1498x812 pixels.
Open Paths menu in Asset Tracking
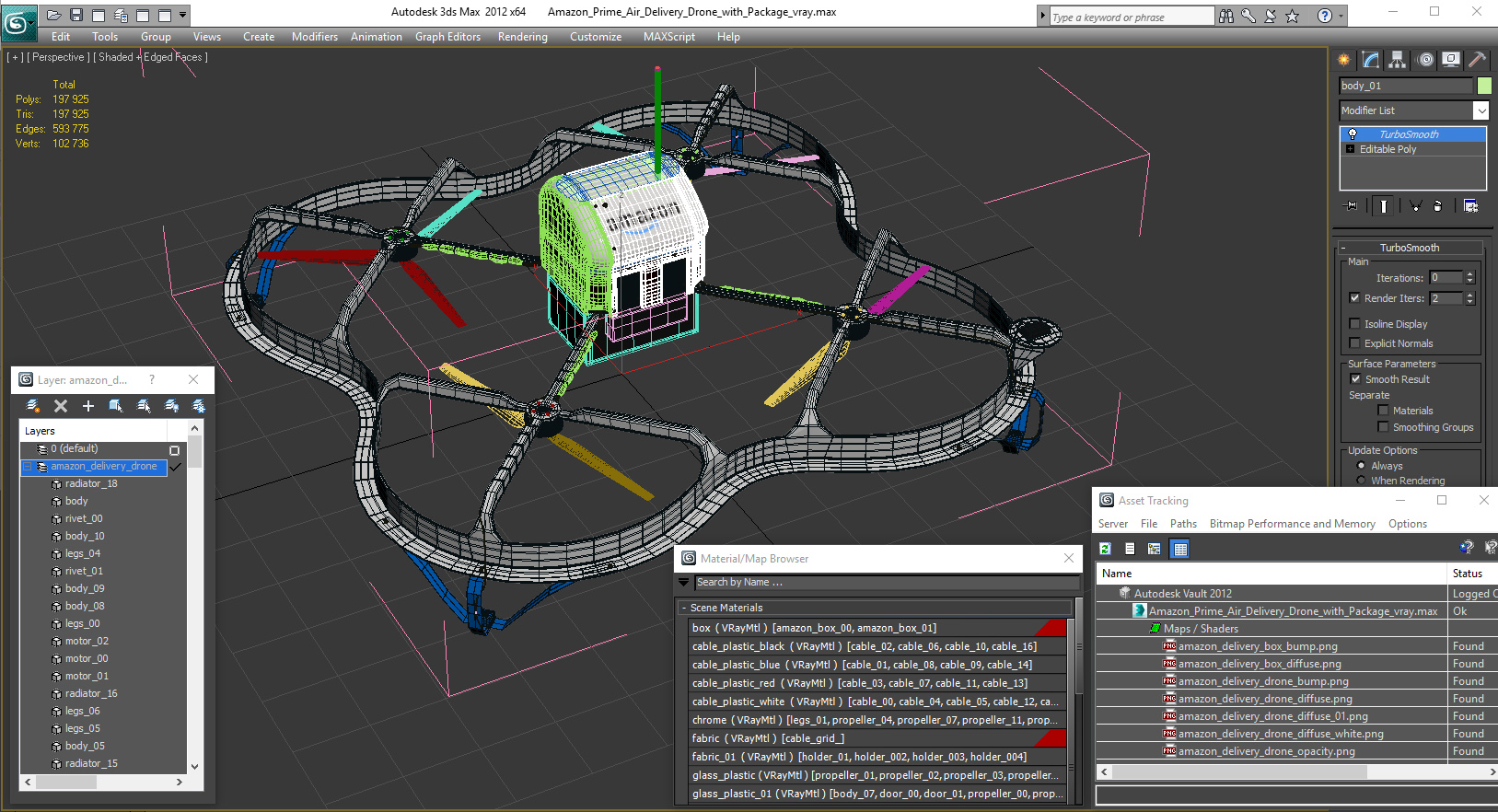[x=1183, y=524]
